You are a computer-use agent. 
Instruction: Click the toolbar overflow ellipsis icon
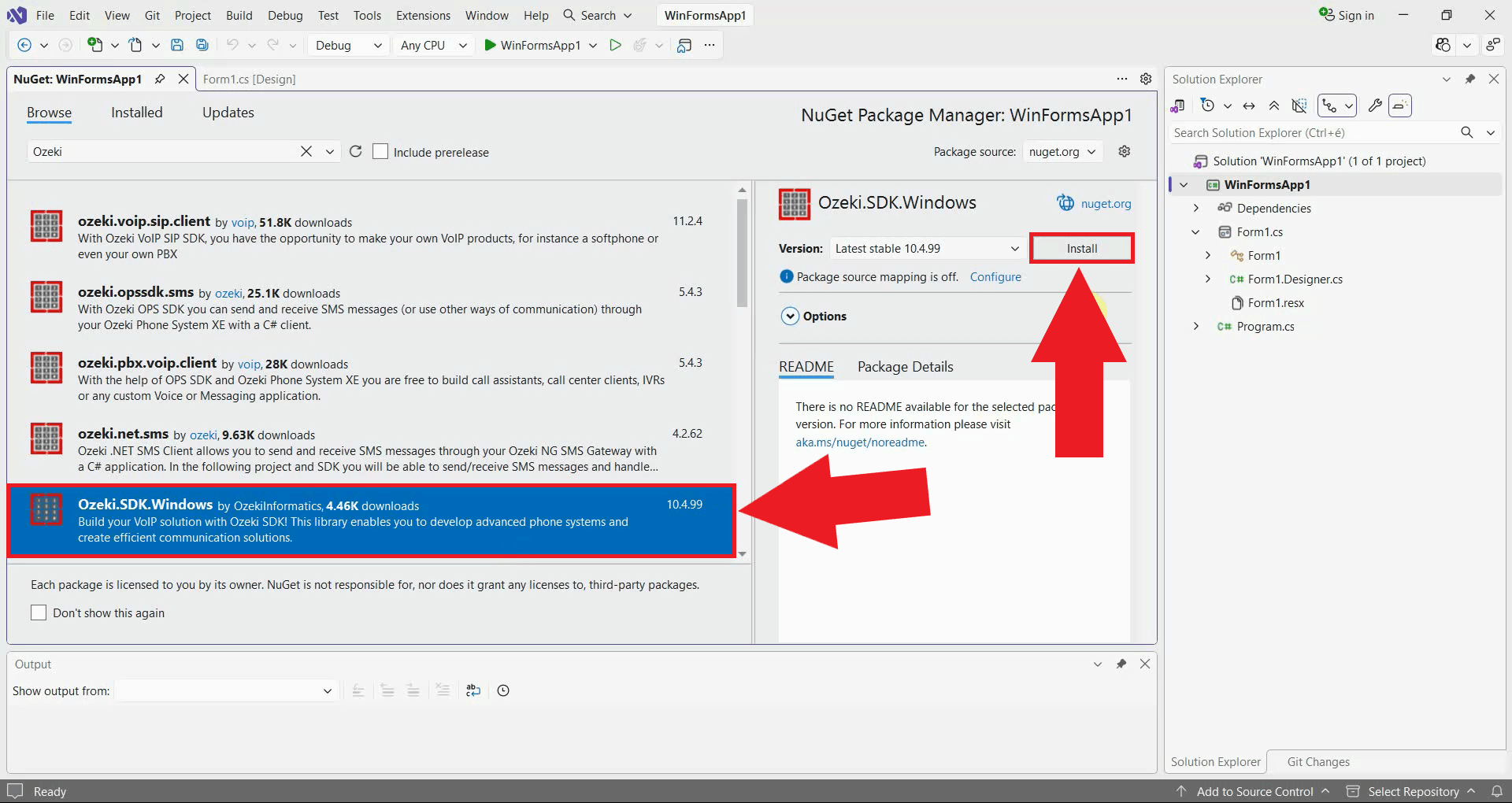point(710,45)
